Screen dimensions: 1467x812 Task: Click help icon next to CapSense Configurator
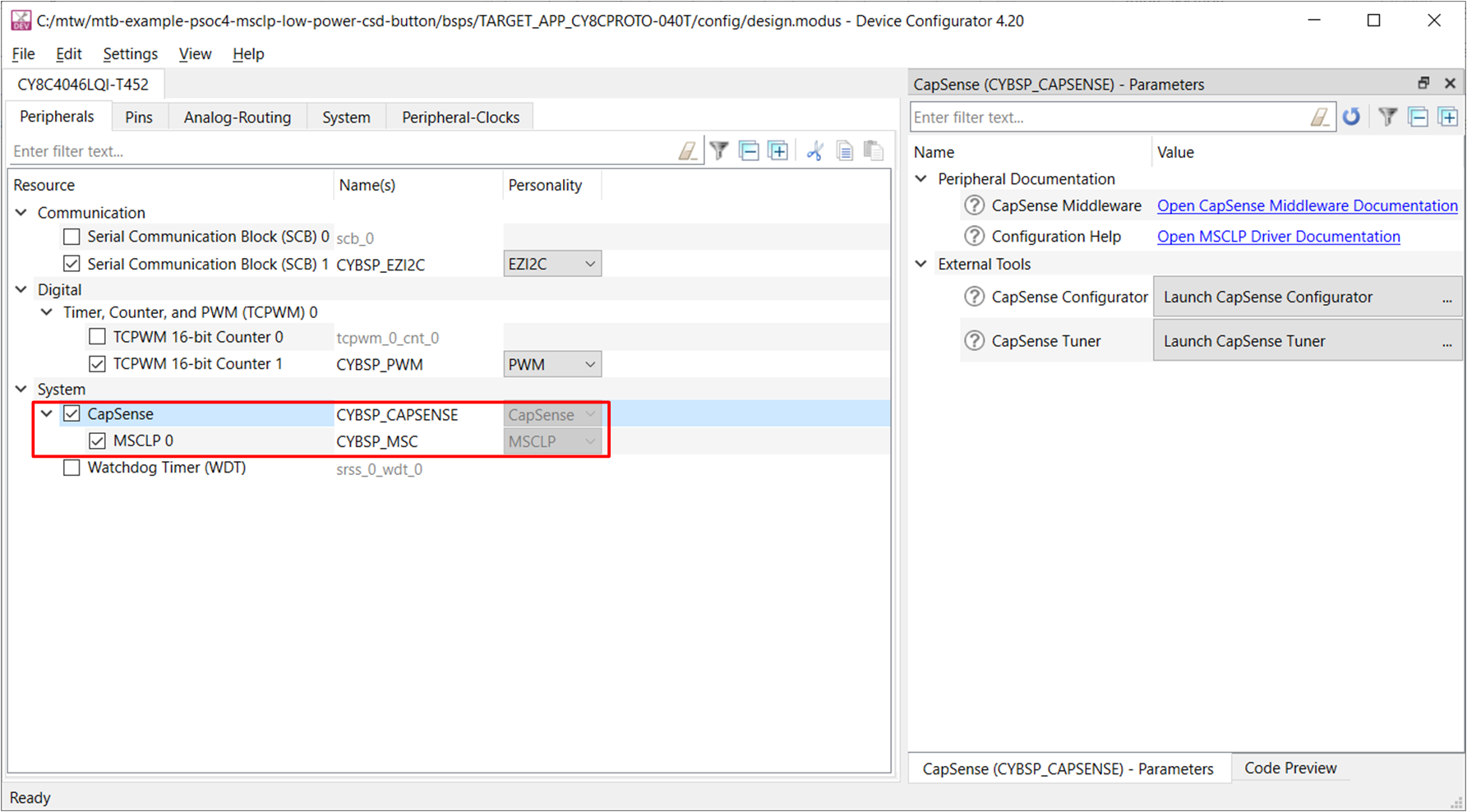tap(974, 297)
